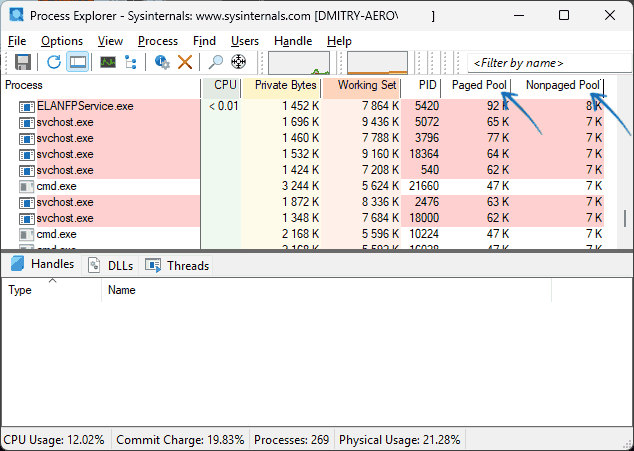Click the Find Window's Process crosshair icon
The height and width of the screenshot is (451, 634).
pyautogui.click(x=240, y=62)
